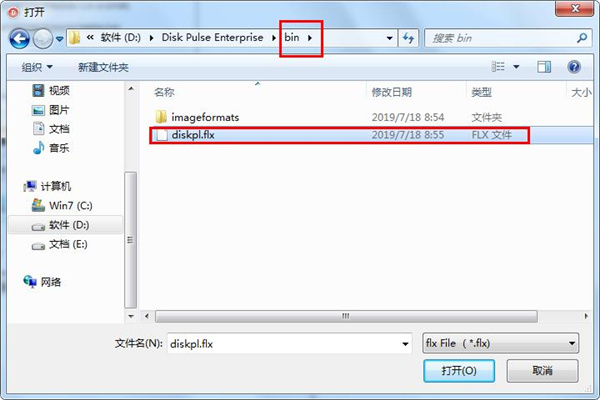Click the change view icon
The height and width of the screenshot is (400, 600).
[498, 67]
